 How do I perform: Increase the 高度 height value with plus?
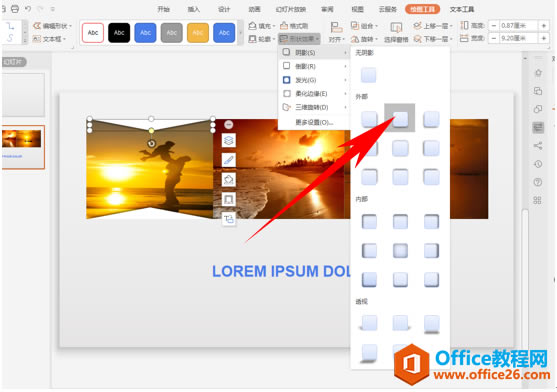[544, 26]
